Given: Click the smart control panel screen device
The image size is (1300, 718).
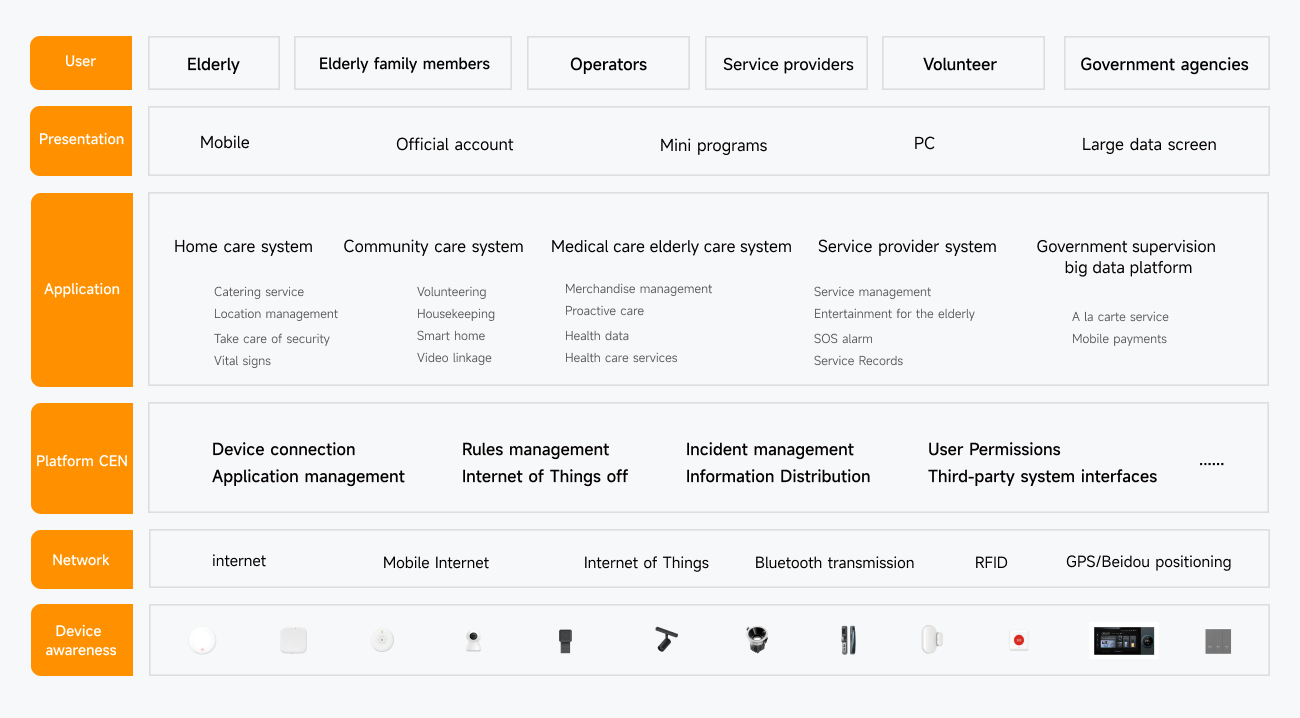Looking at the screenshot, I should pos(1123,641).
